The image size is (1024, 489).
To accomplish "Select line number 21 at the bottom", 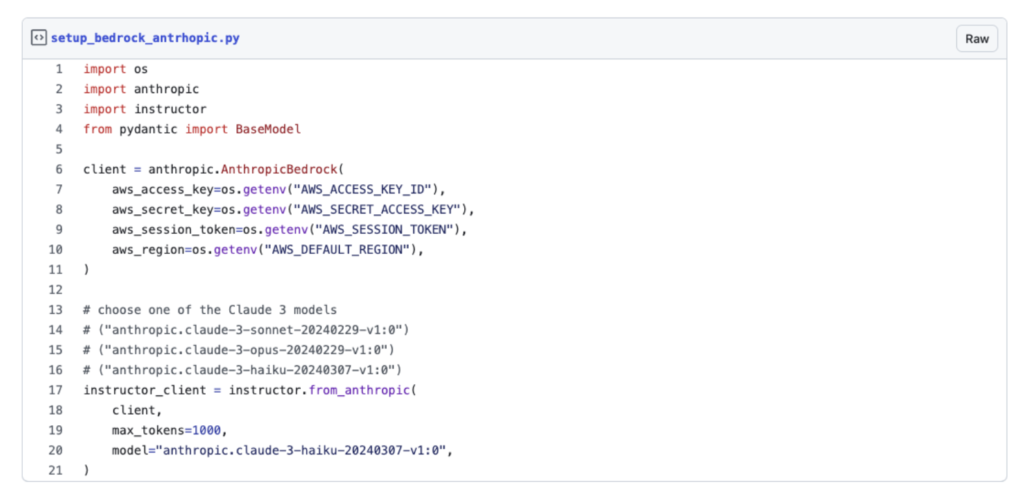I will click(56, 469).
